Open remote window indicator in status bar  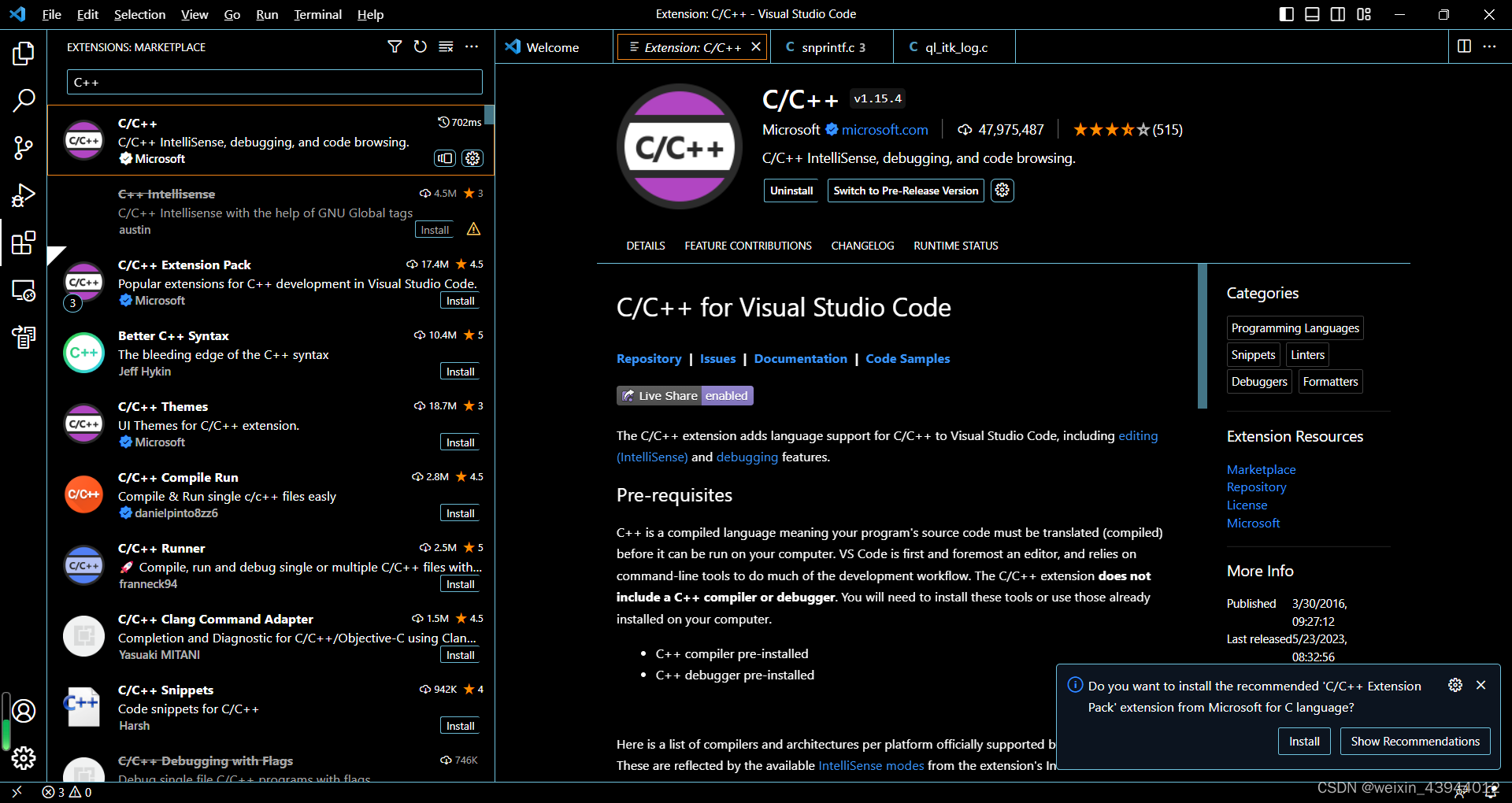coord(17,792)
